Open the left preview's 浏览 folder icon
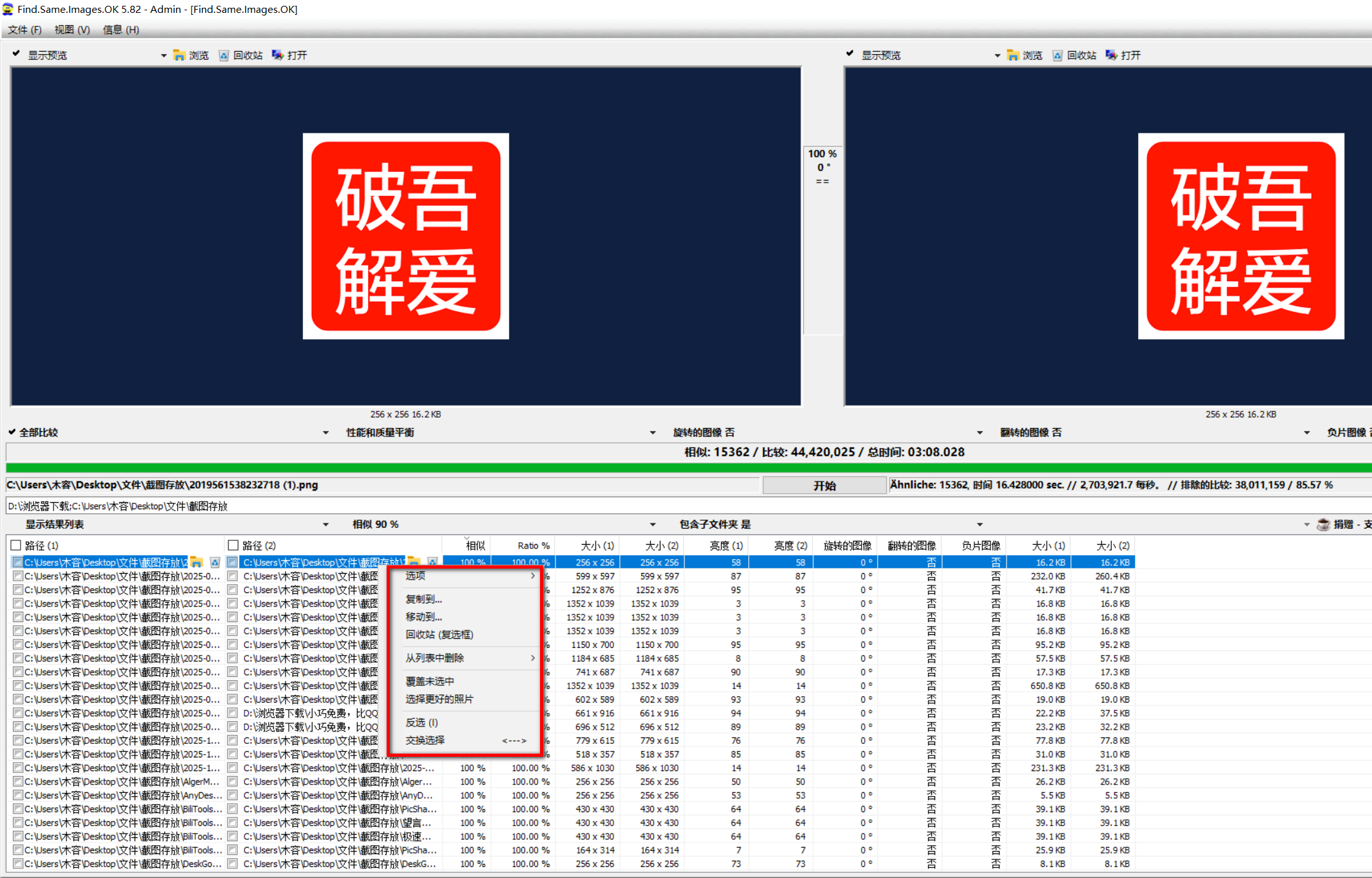 pos(179,55)
